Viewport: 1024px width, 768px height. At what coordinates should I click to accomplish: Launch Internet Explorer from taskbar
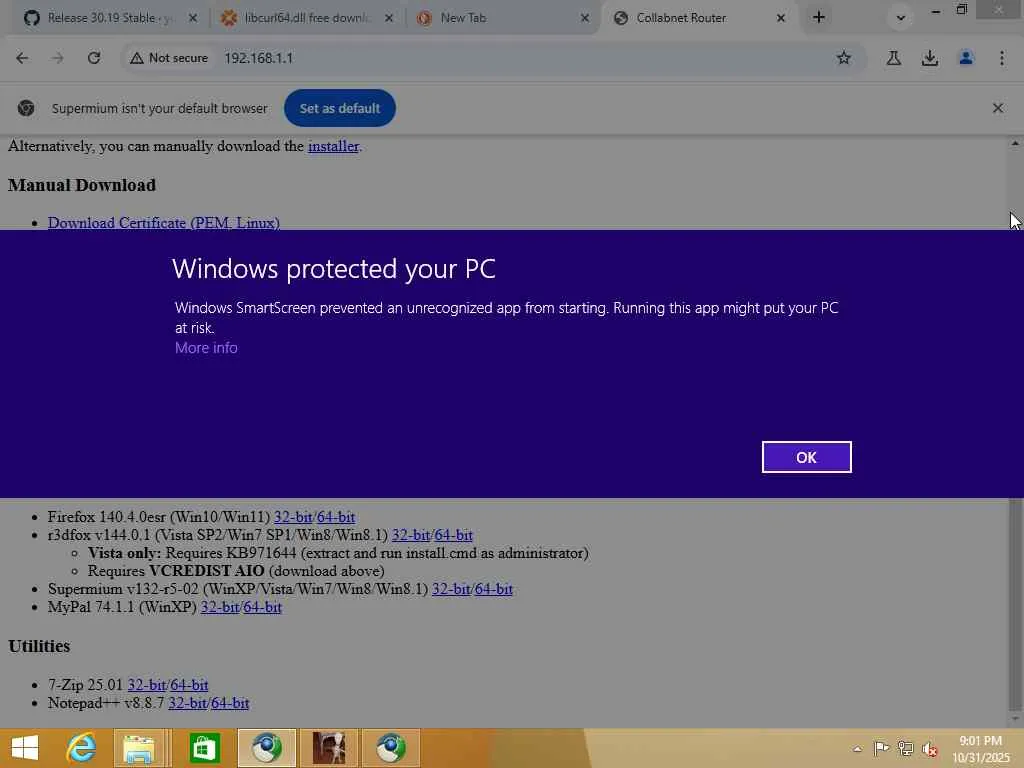point(81,748)
